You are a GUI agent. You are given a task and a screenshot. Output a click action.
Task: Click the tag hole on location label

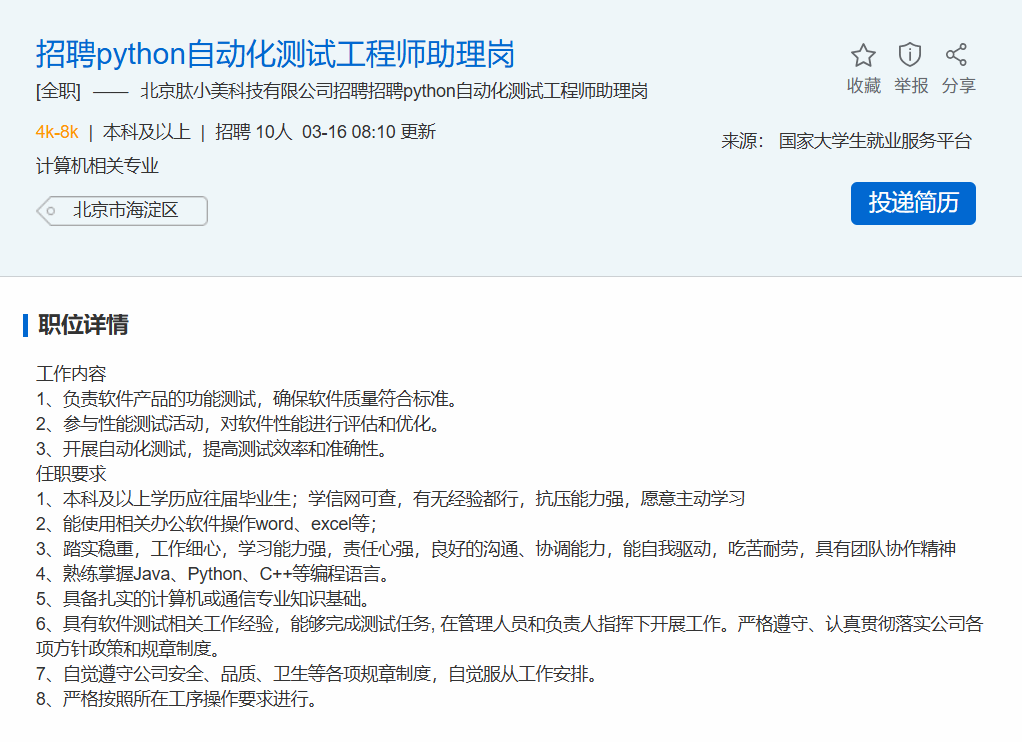[x=51, y=211]
